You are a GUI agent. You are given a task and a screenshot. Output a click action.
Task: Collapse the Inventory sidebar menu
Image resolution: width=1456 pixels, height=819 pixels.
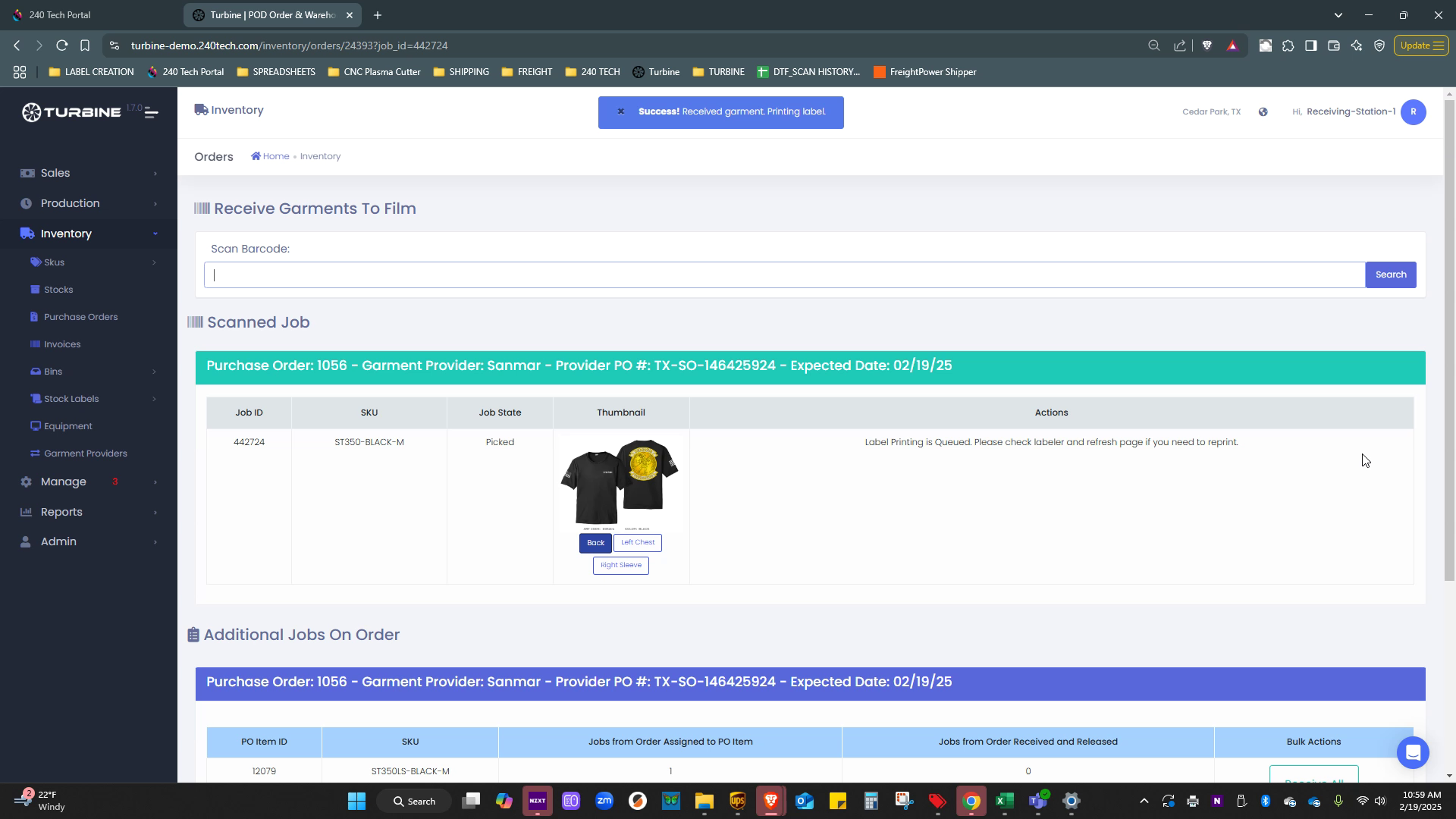[x=66, y=234]
